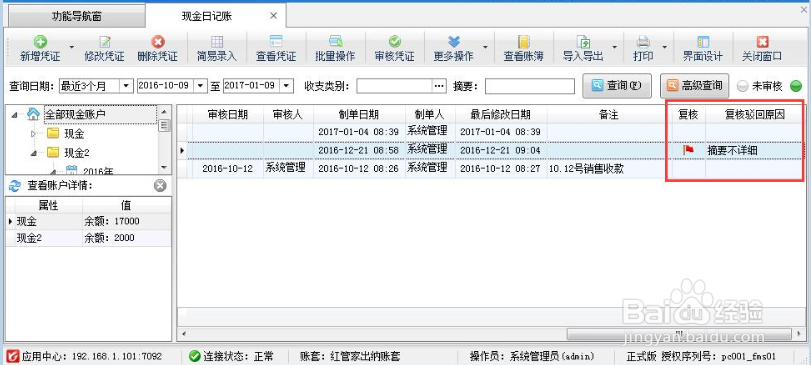Switch to the 功能导航窗 tab
Image resolution: width=811 pixels, height=365 pixels.
pyautogui.click(x=76, y=17)
